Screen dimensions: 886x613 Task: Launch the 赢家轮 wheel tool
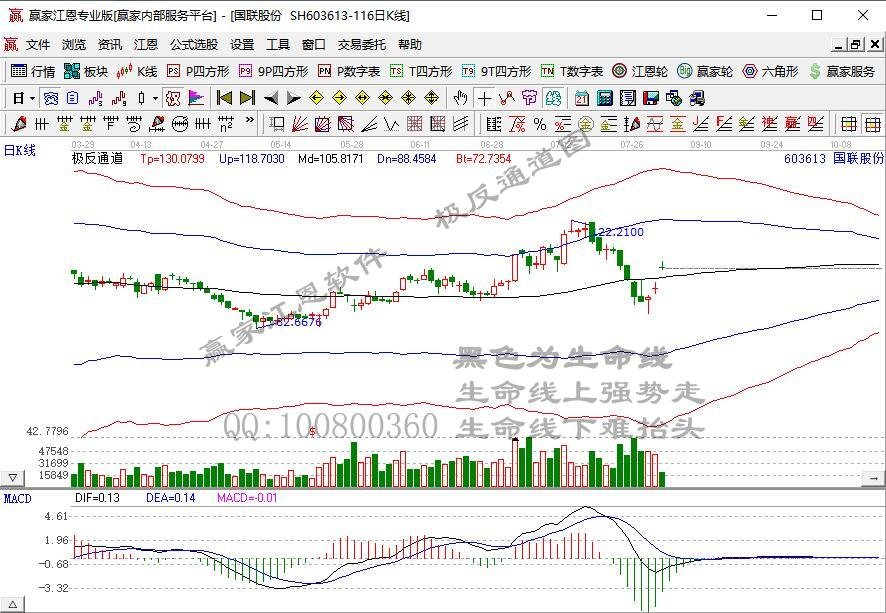click(x=705, y=71)
